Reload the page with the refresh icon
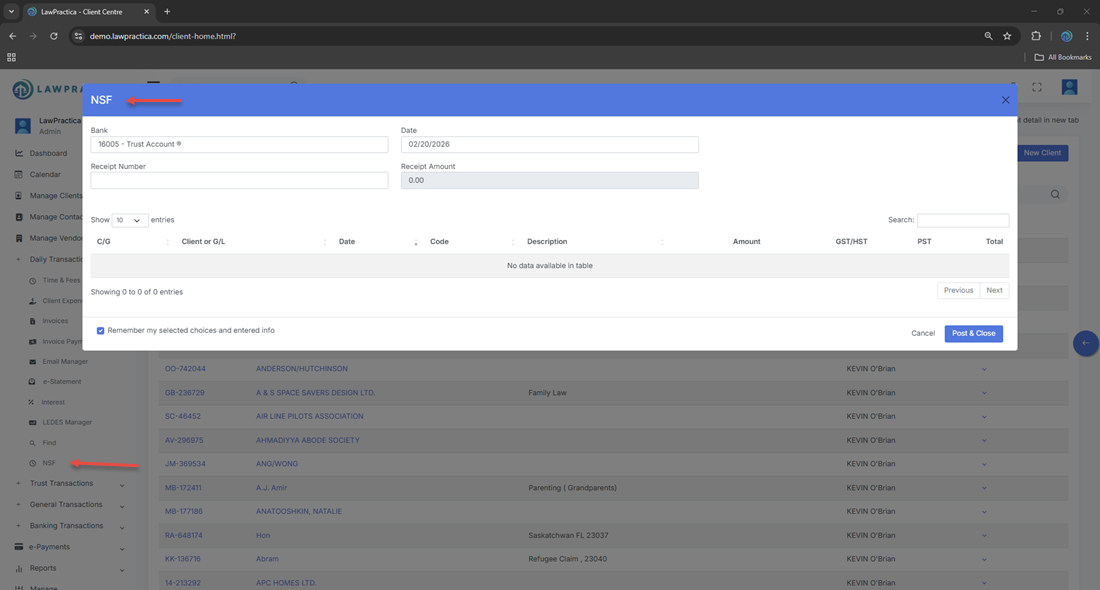The image size is (1100, 590). (54, 36)
